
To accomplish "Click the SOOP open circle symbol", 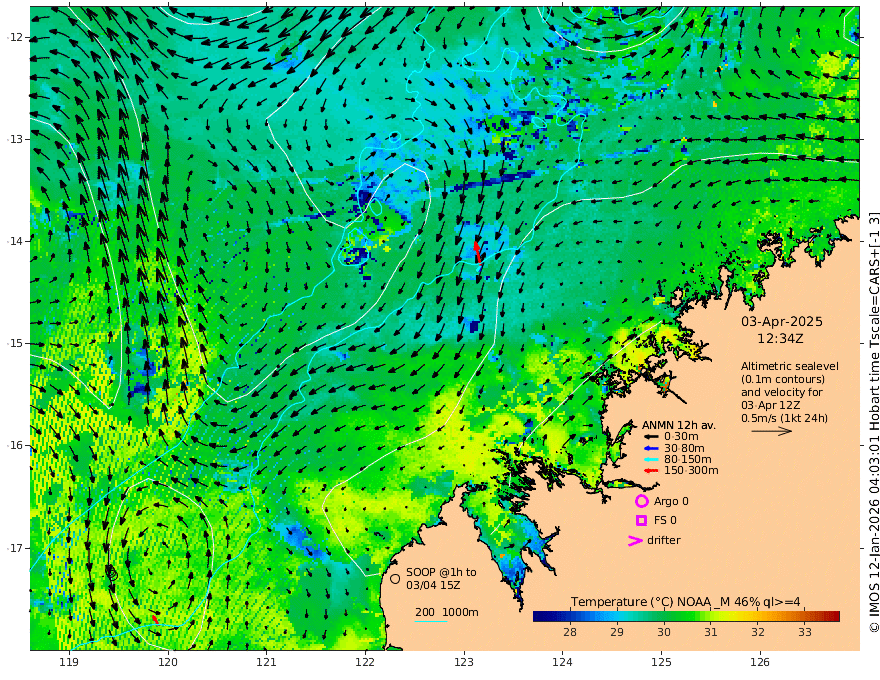I will (x=395, y=578).
